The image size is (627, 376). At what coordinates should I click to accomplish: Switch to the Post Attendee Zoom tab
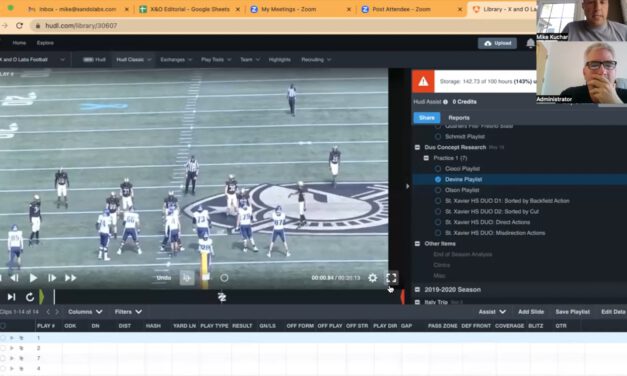pyautogui.click(x=412, y=9)
